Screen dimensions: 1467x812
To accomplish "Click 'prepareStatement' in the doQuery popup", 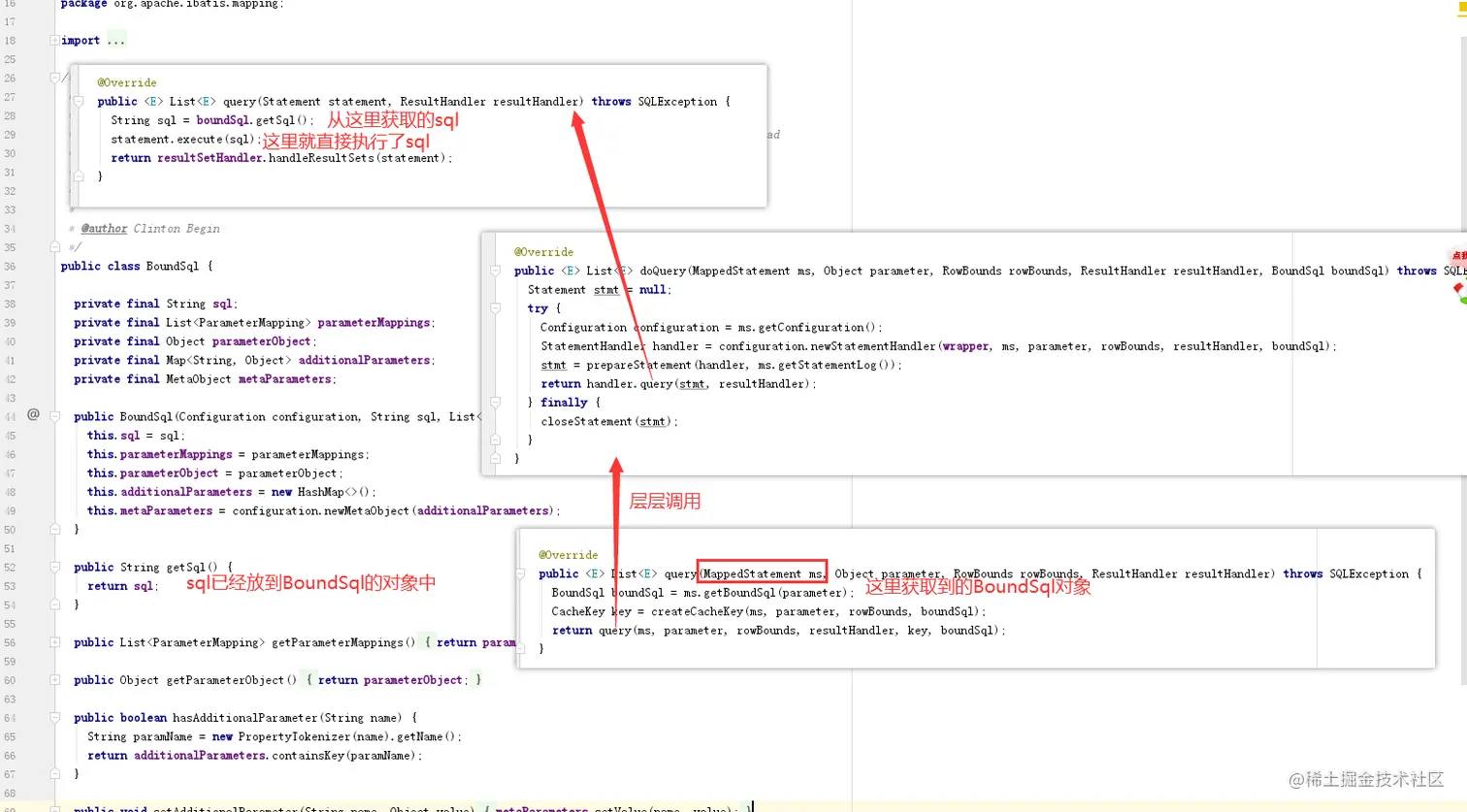I will pos(638,365).
